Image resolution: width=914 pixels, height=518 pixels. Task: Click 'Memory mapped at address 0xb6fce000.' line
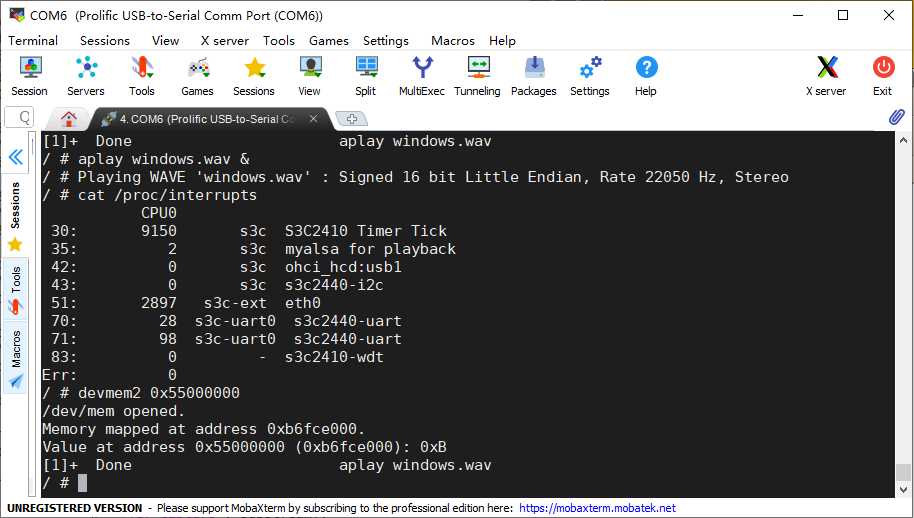[x=203, y=429]
